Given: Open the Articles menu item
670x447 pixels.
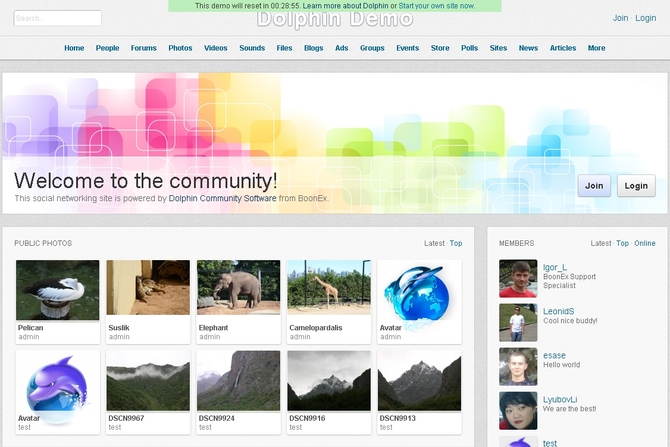Looking at the screenshot, I should (x=563, y=48).
